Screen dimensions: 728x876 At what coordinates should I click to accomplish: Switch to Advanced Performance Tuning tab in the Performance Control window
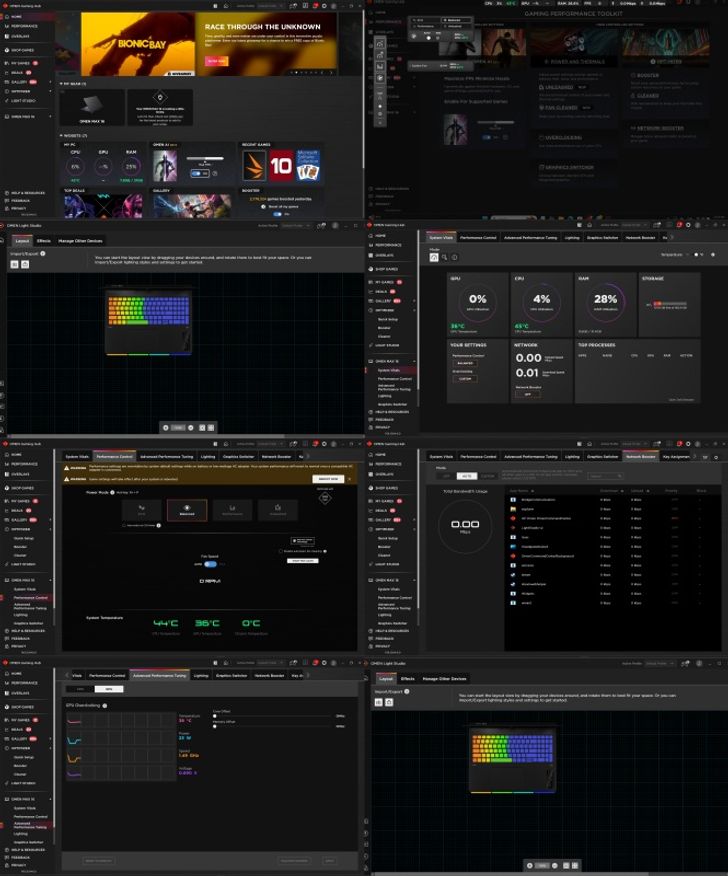coord(166,457)
